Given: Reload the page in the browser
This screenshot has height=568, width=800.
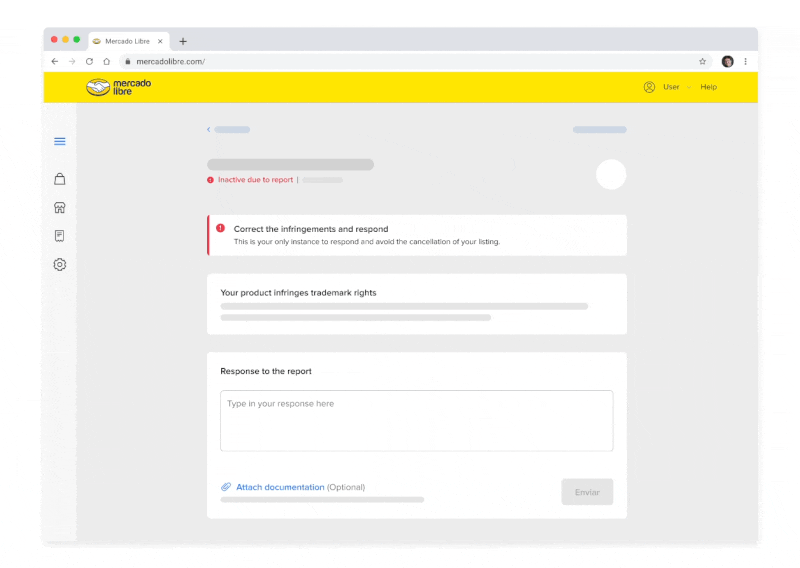Looking at the screenshot, I should (x=89, y=61).
